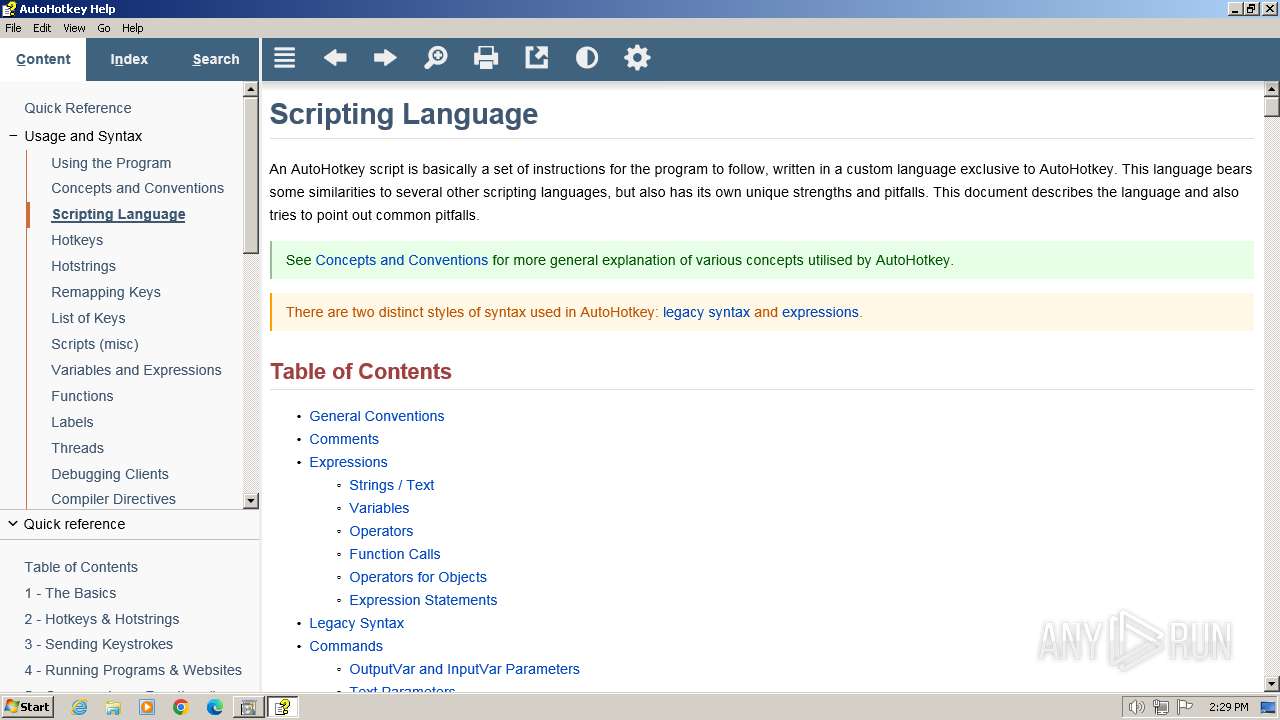Switch to the Search tab
Screen dimensions: 1280x720
click(x=216, y=59)
